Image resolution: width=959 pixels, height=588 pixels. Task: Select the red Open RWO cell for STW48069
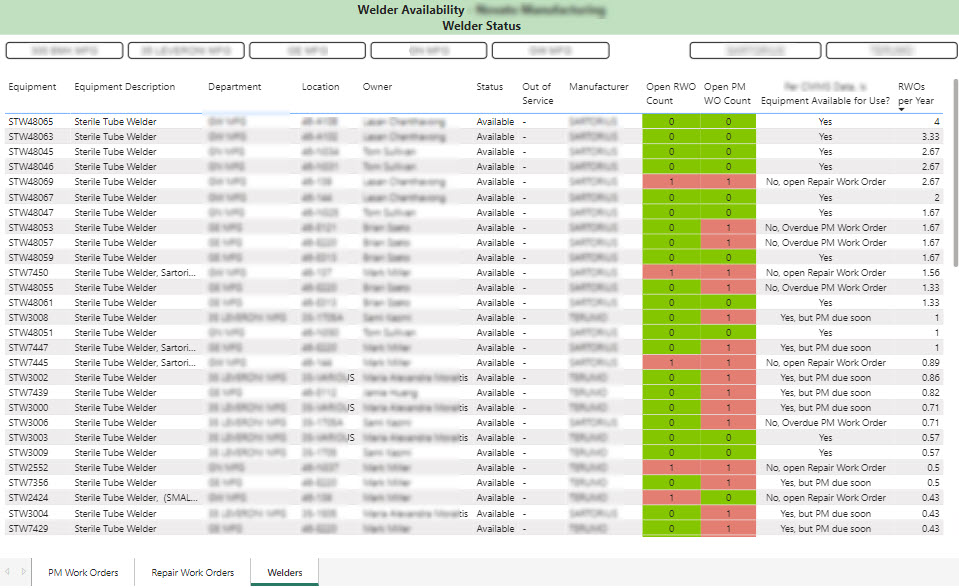point(671,182)
